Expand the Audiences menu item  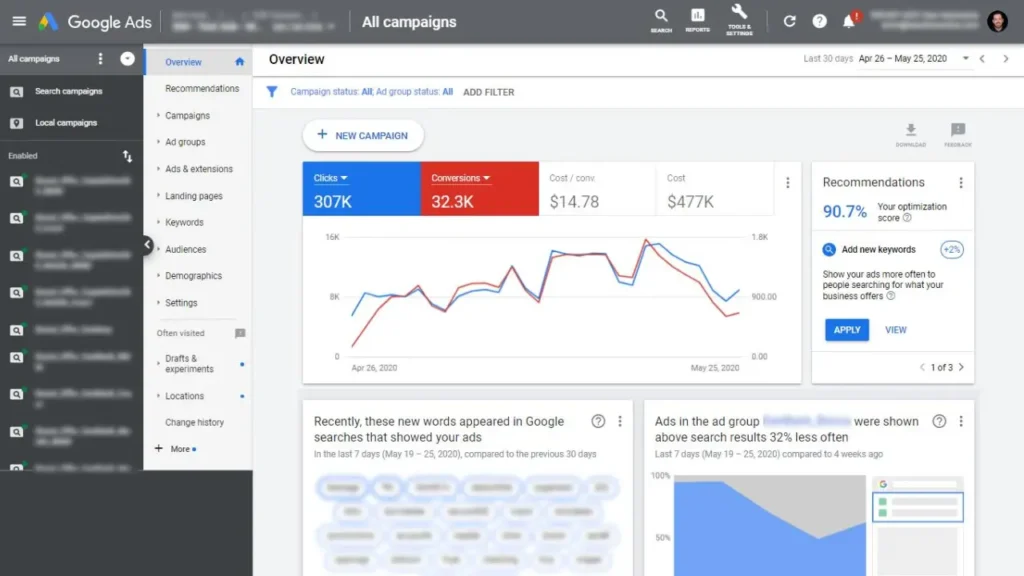tap(185, 249)
